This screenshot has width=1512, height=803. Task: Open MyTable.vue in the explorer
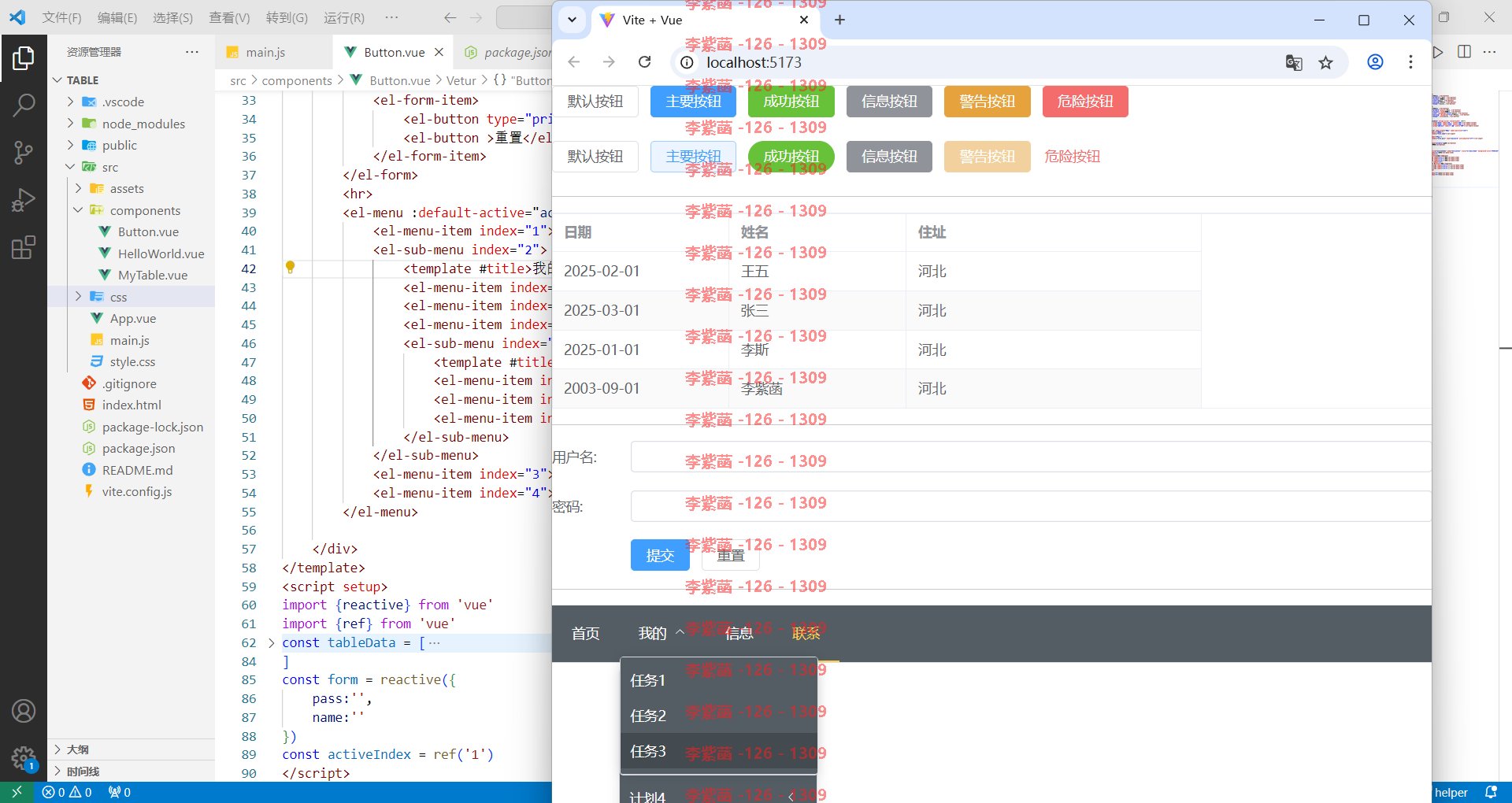point(153,275)
